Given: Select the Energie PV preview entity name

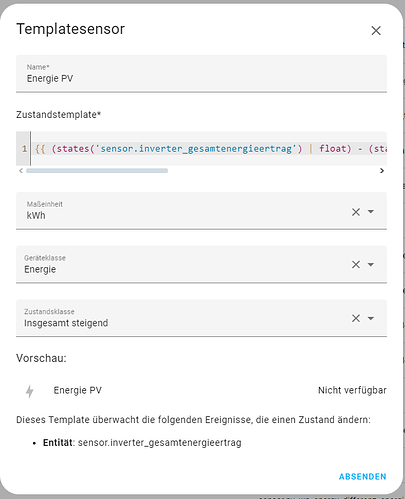Looking at the screenshot, I should point(78,390).
